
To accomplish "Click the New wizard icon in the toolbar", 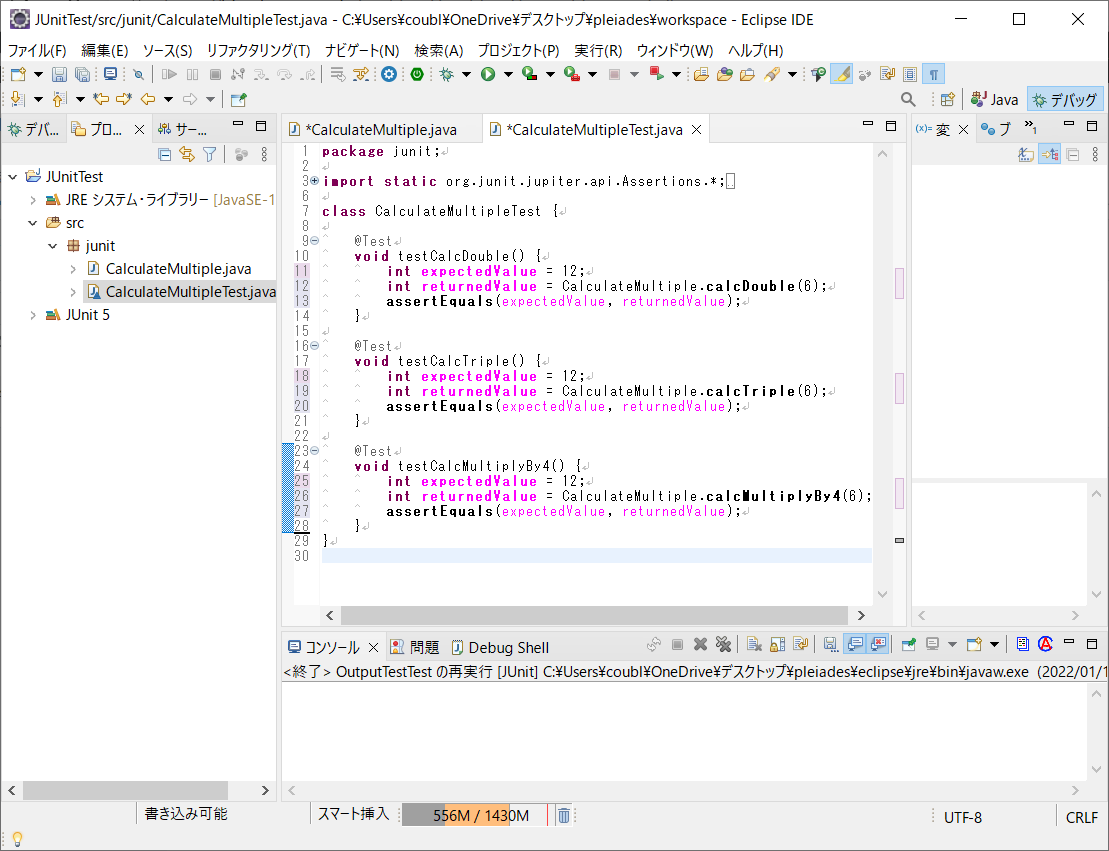I will [x=18, y=74].
